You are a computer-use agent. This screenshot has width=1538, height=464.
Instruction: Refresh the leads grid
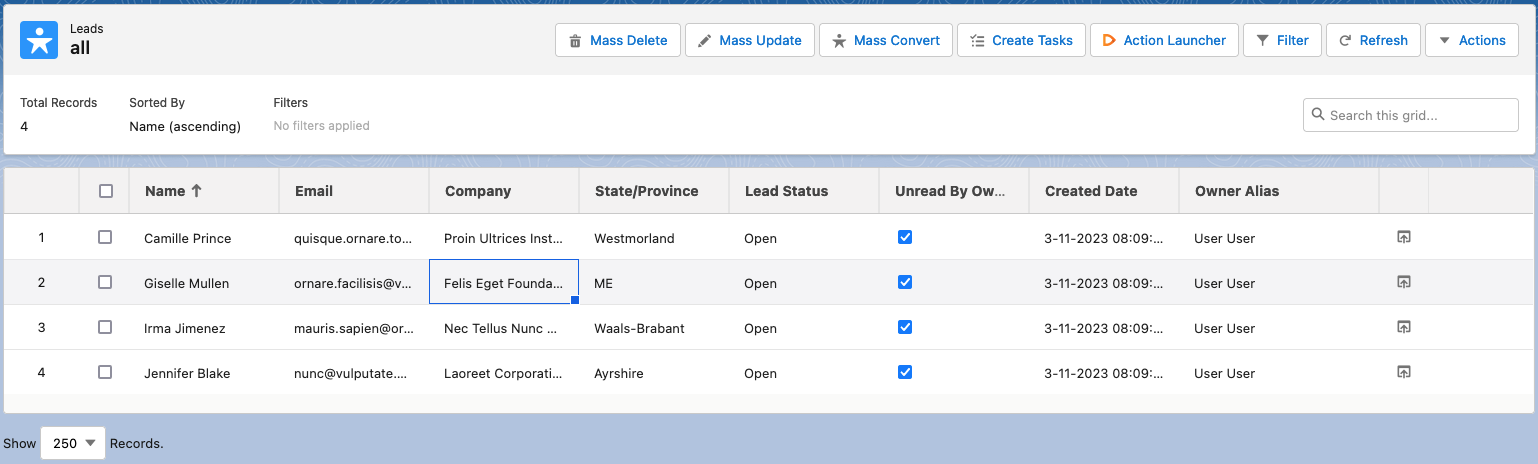click(x=1373, y=40)
